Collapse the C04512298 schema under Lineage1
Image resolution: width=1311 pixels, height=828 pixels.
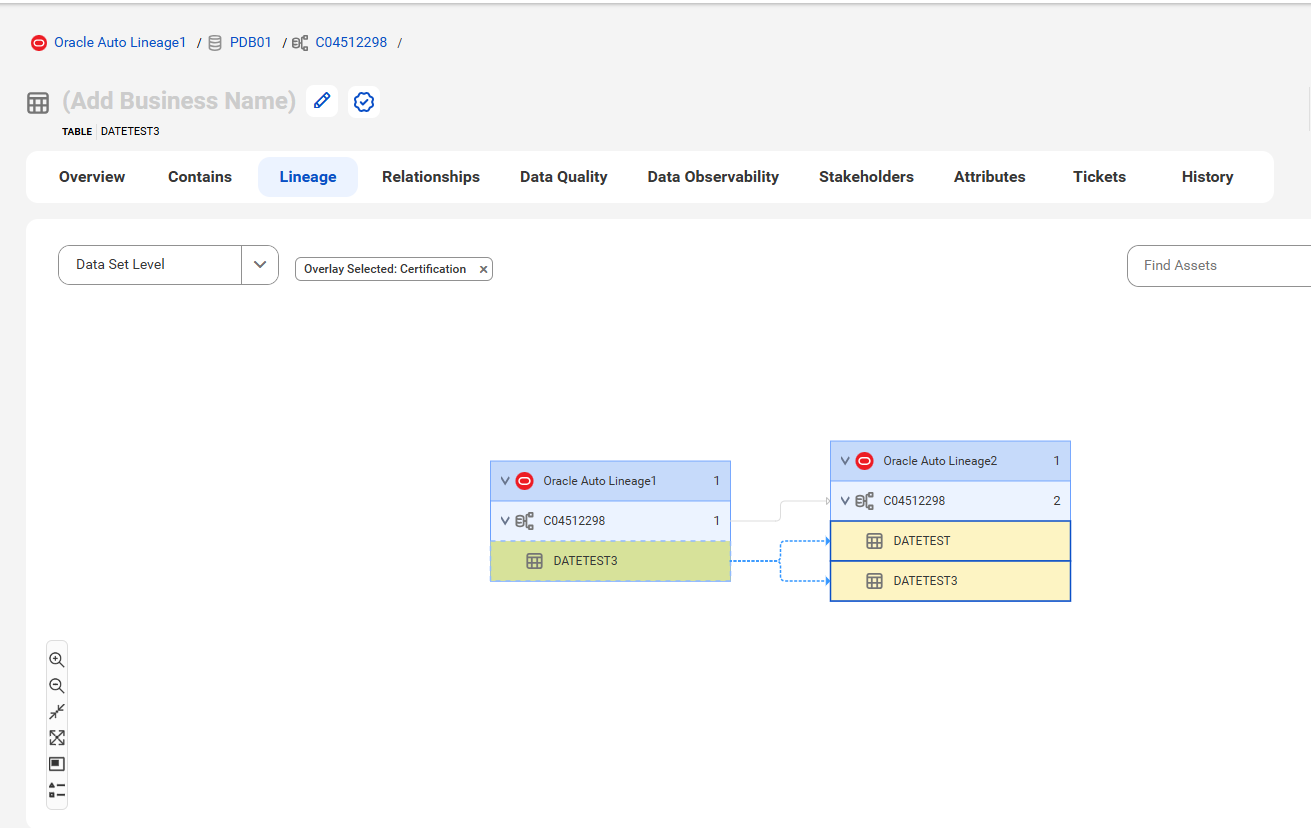pyautogui.click(x=505, y=521)
